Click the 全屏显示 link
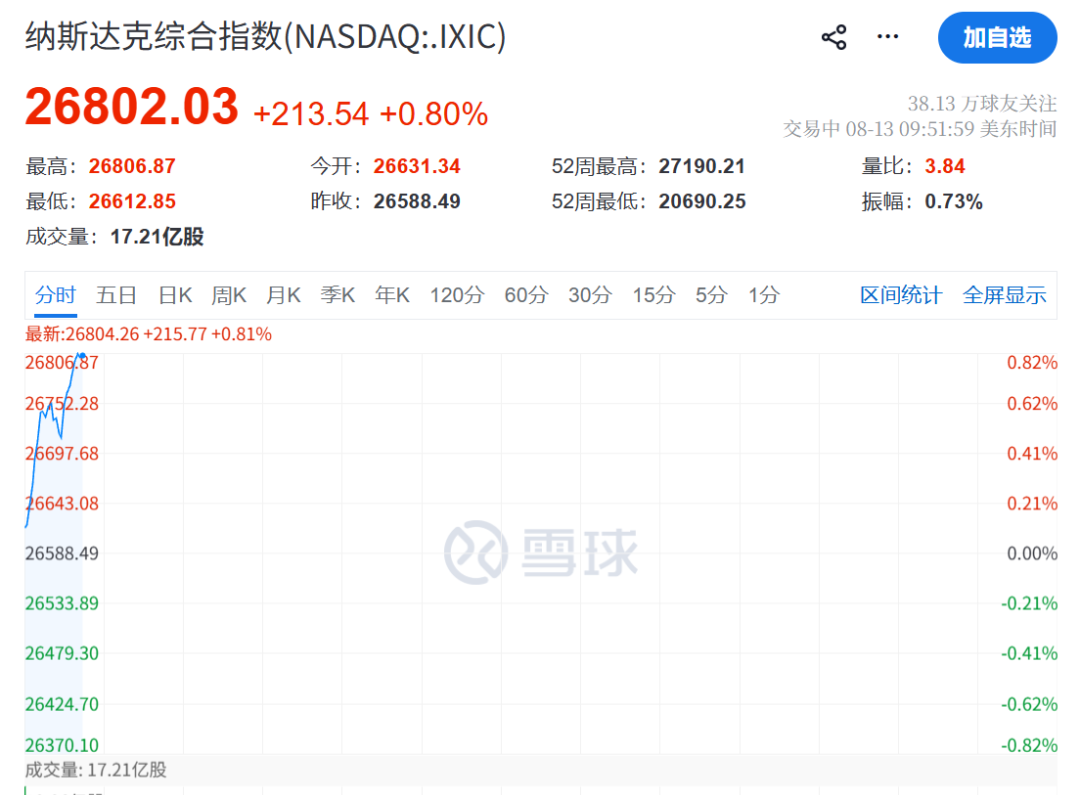 pyautogui.click(x=1004, y=295)
